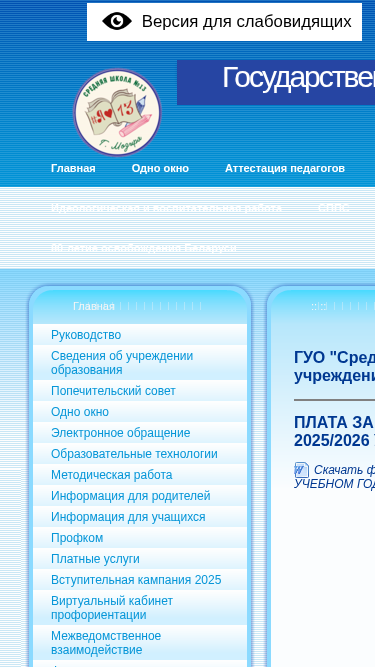Open Версия для слабовидящих accessibility mode
Viewport: 375px width, 667px height.
[224, 22]
